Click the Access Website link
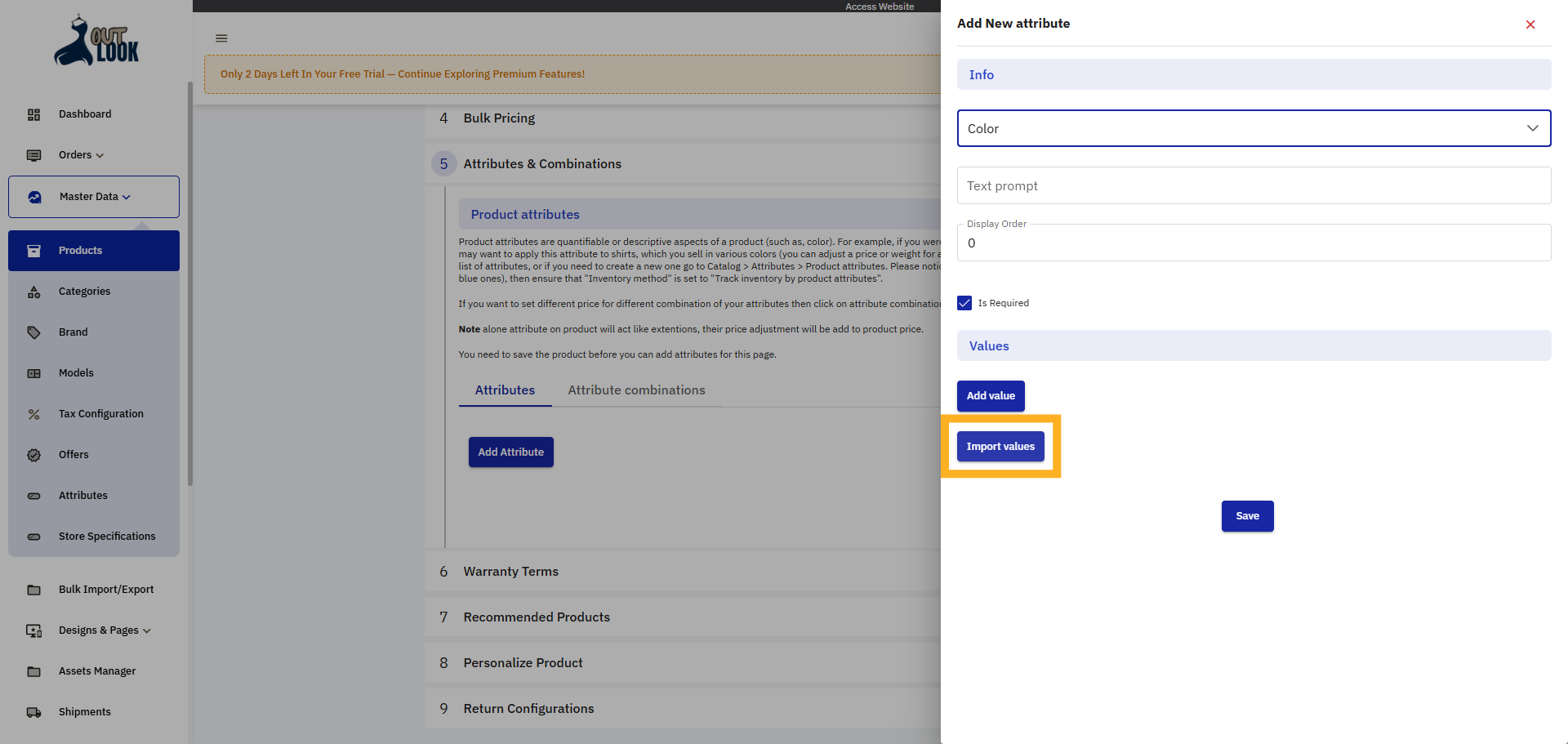The image size is (1568, 744). [880, 7]
